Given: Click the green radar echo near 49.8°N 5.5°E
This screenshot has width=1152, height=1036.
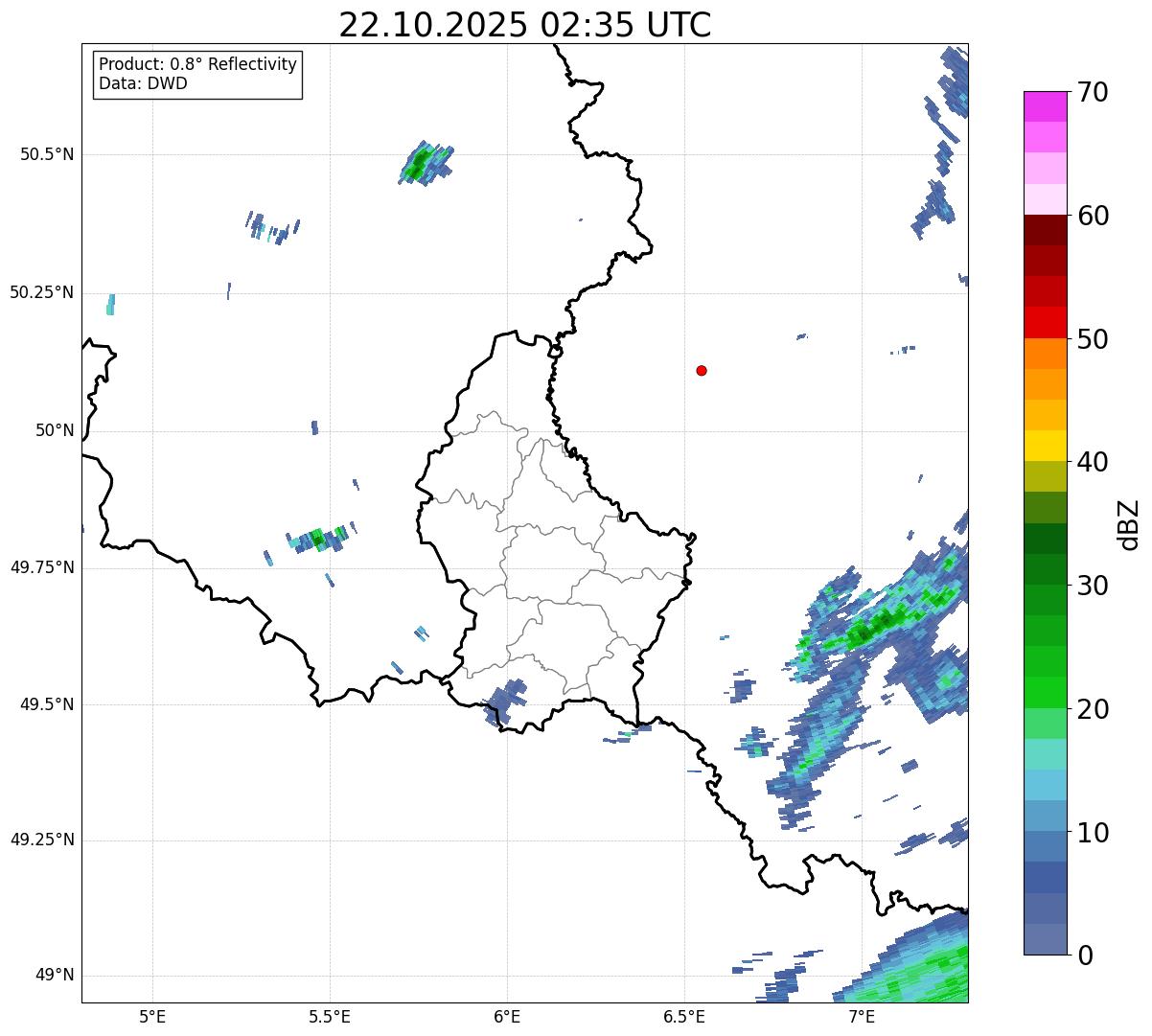Looking at the screenshot, I should pos(319,540).
